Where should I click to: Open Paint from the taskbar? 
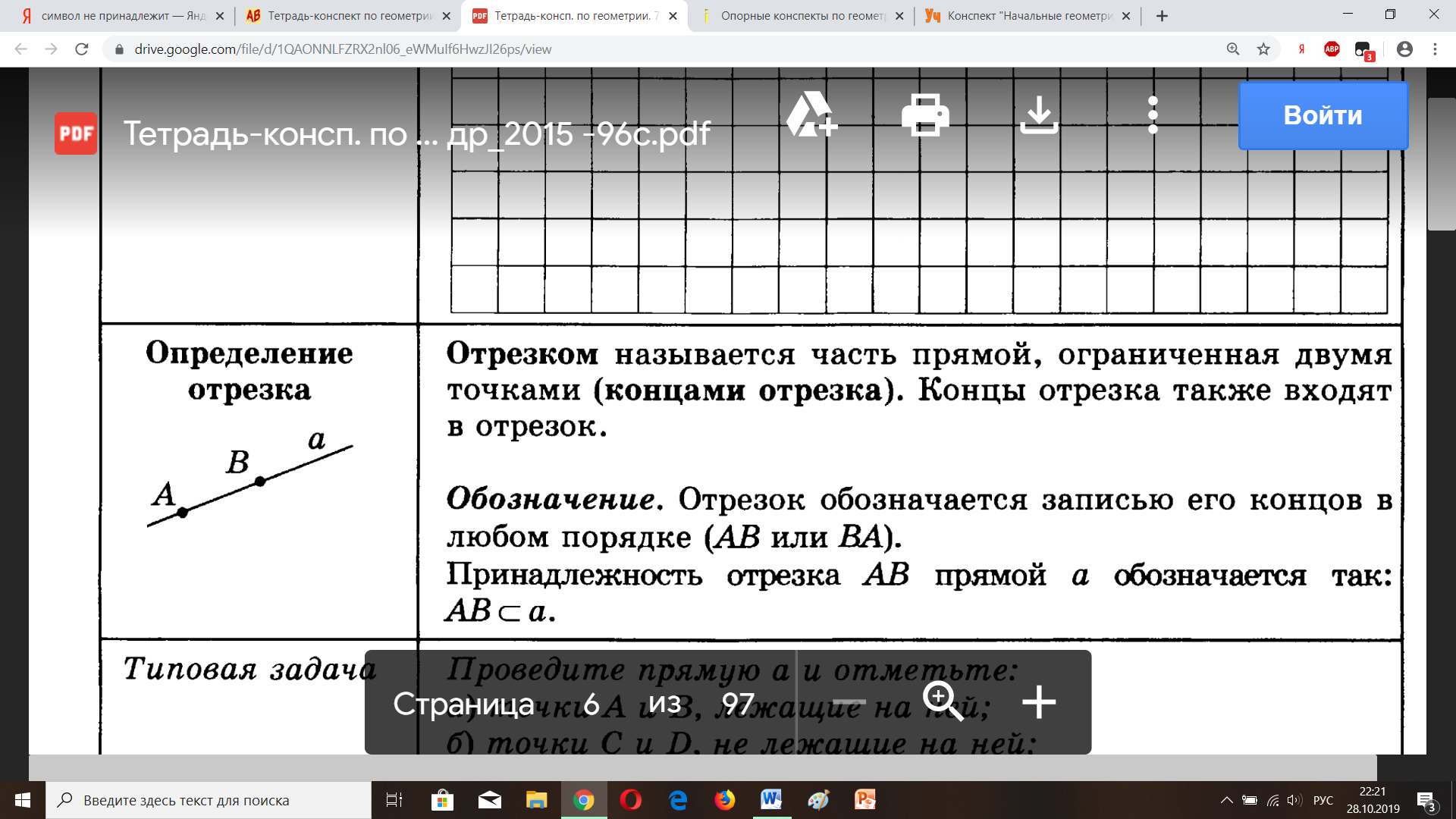[819, 800]
